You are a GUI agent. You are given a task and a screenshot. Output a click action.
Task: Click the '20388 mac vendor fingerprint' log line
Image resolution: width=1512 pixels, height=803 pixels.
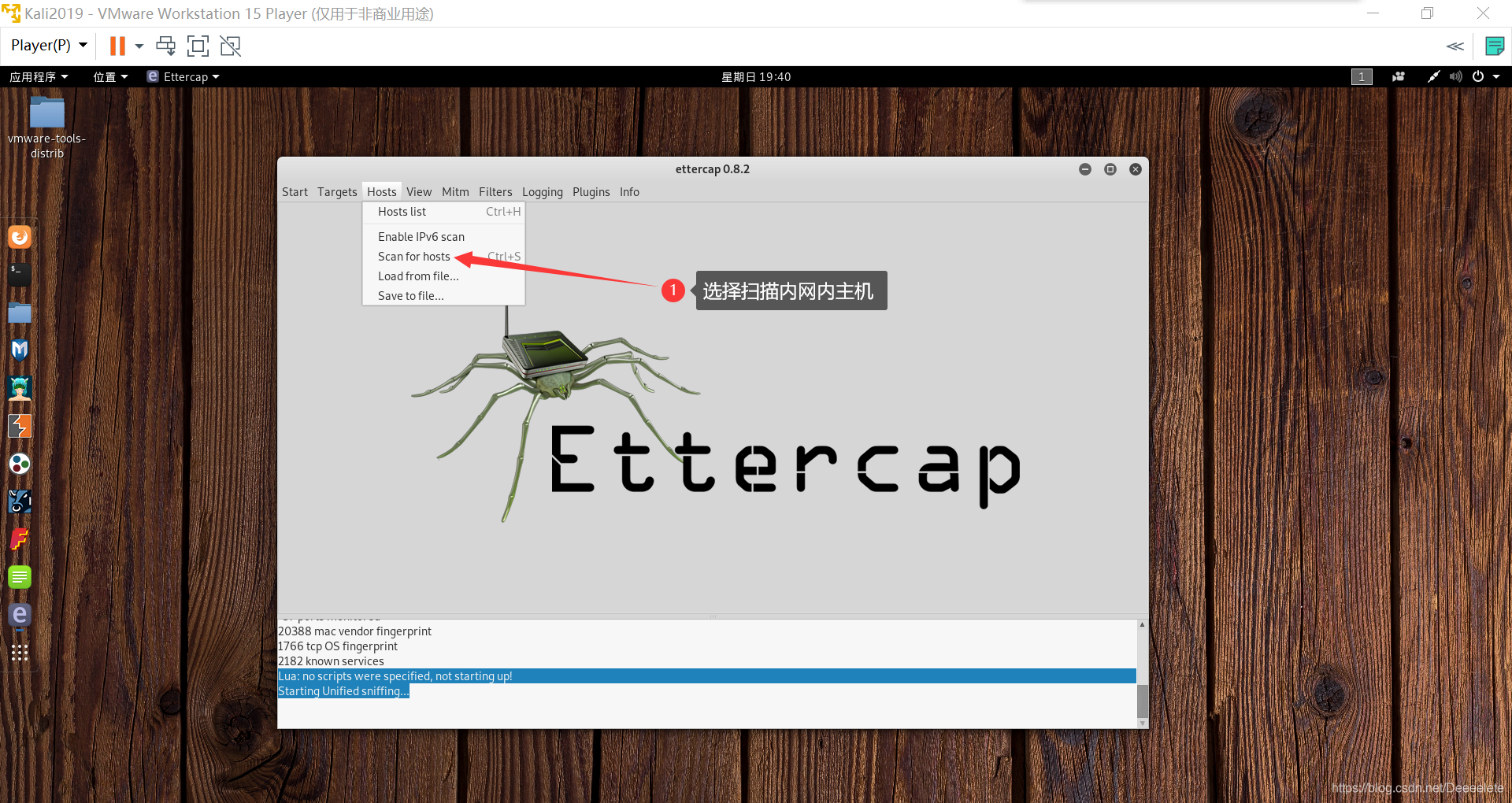pos(354,631)
